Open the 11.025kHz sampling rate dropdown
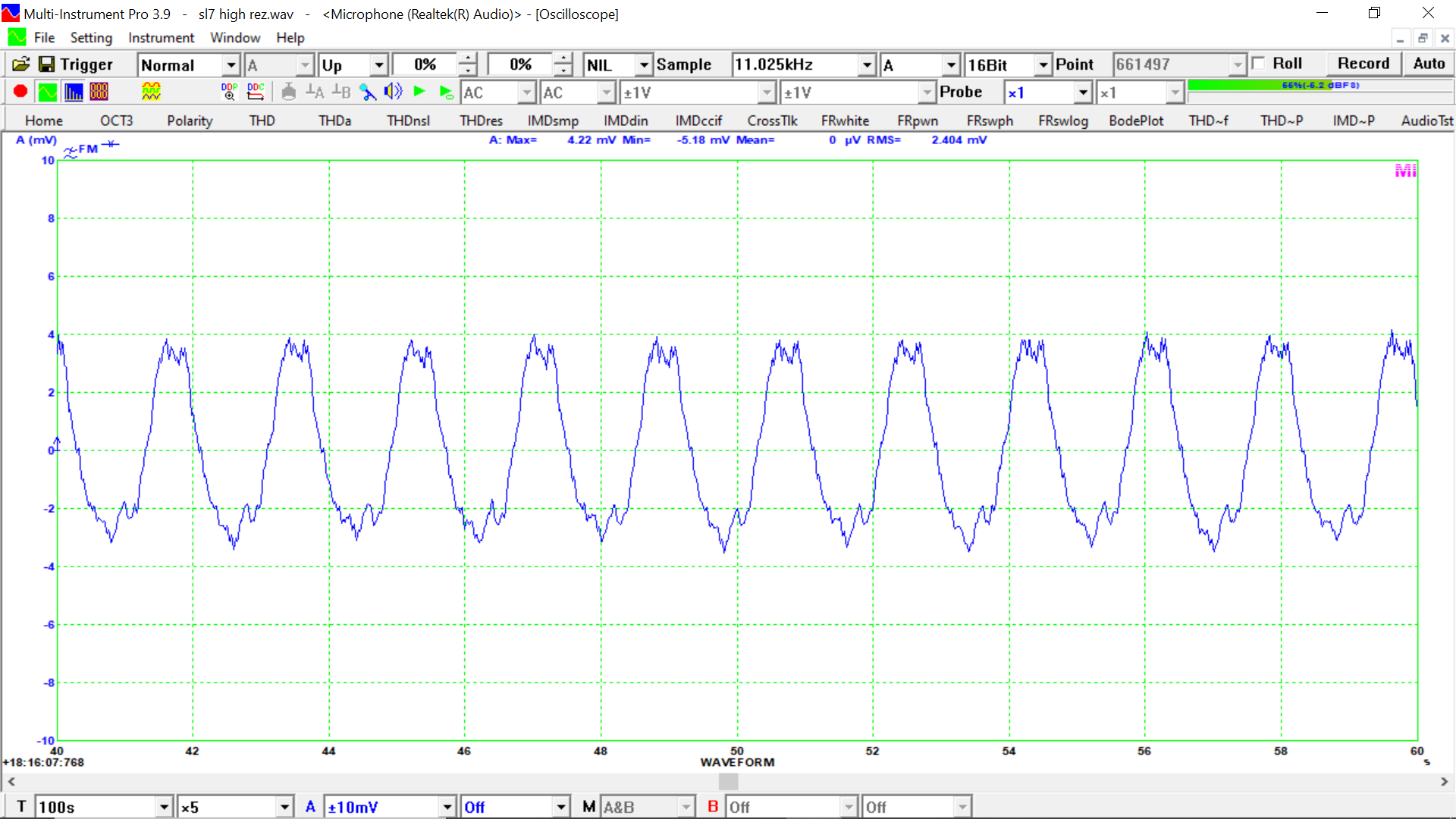Screen dimensions: 1456x819 (x=867, y=65)
